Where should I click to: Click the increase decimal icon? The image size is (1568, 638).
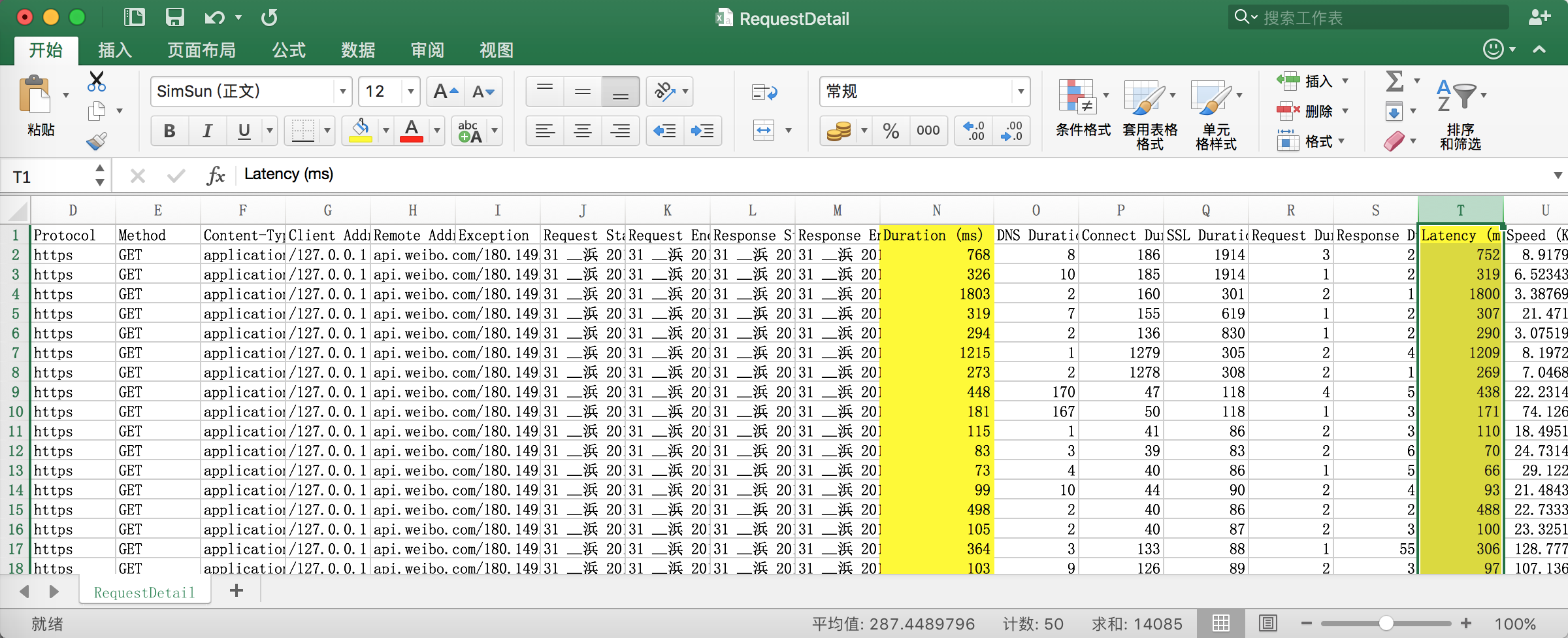tap(974, 131)
